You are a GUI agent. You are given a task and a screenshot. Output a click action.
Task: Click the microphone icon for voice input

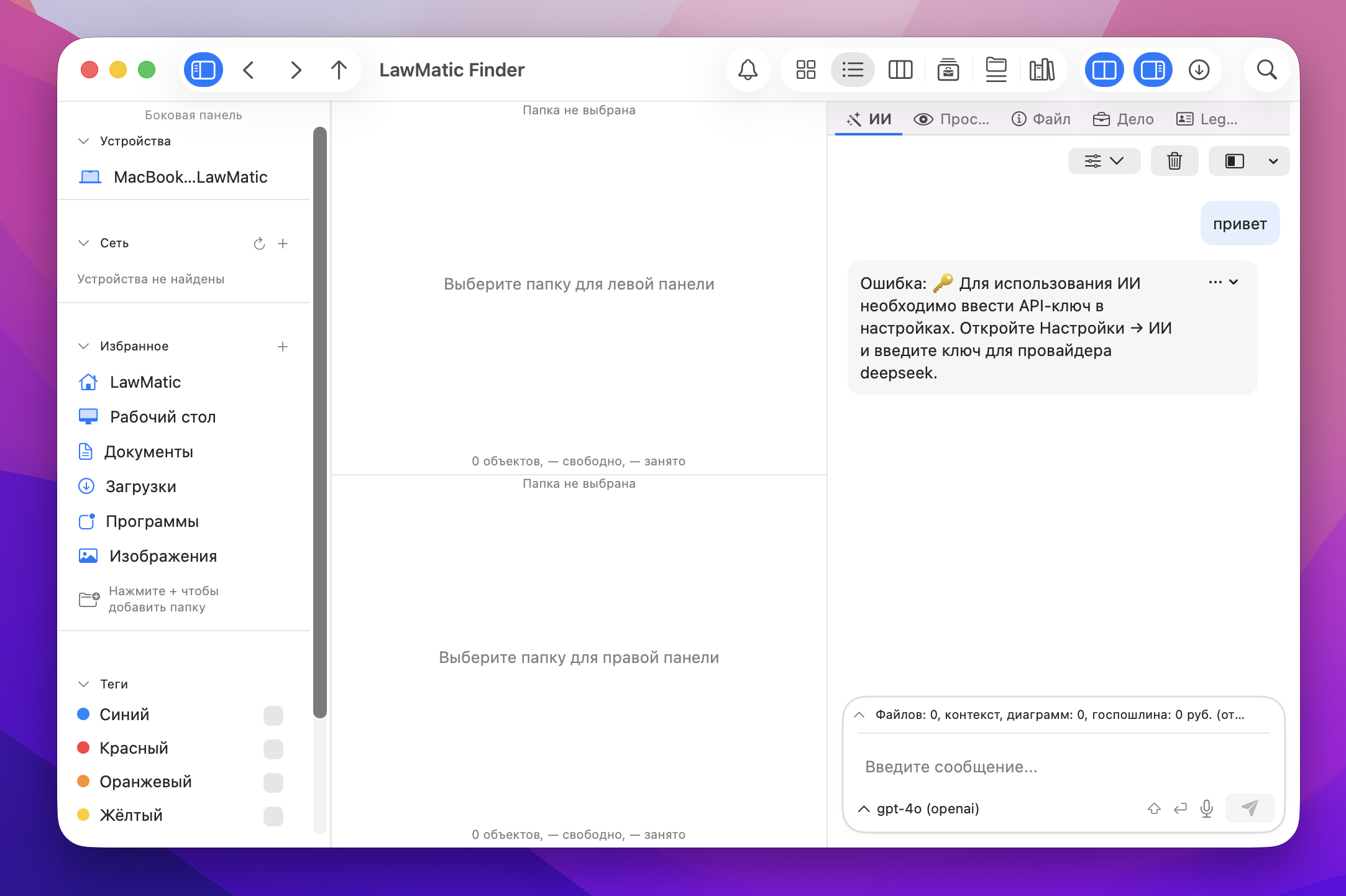[1206, 808]
